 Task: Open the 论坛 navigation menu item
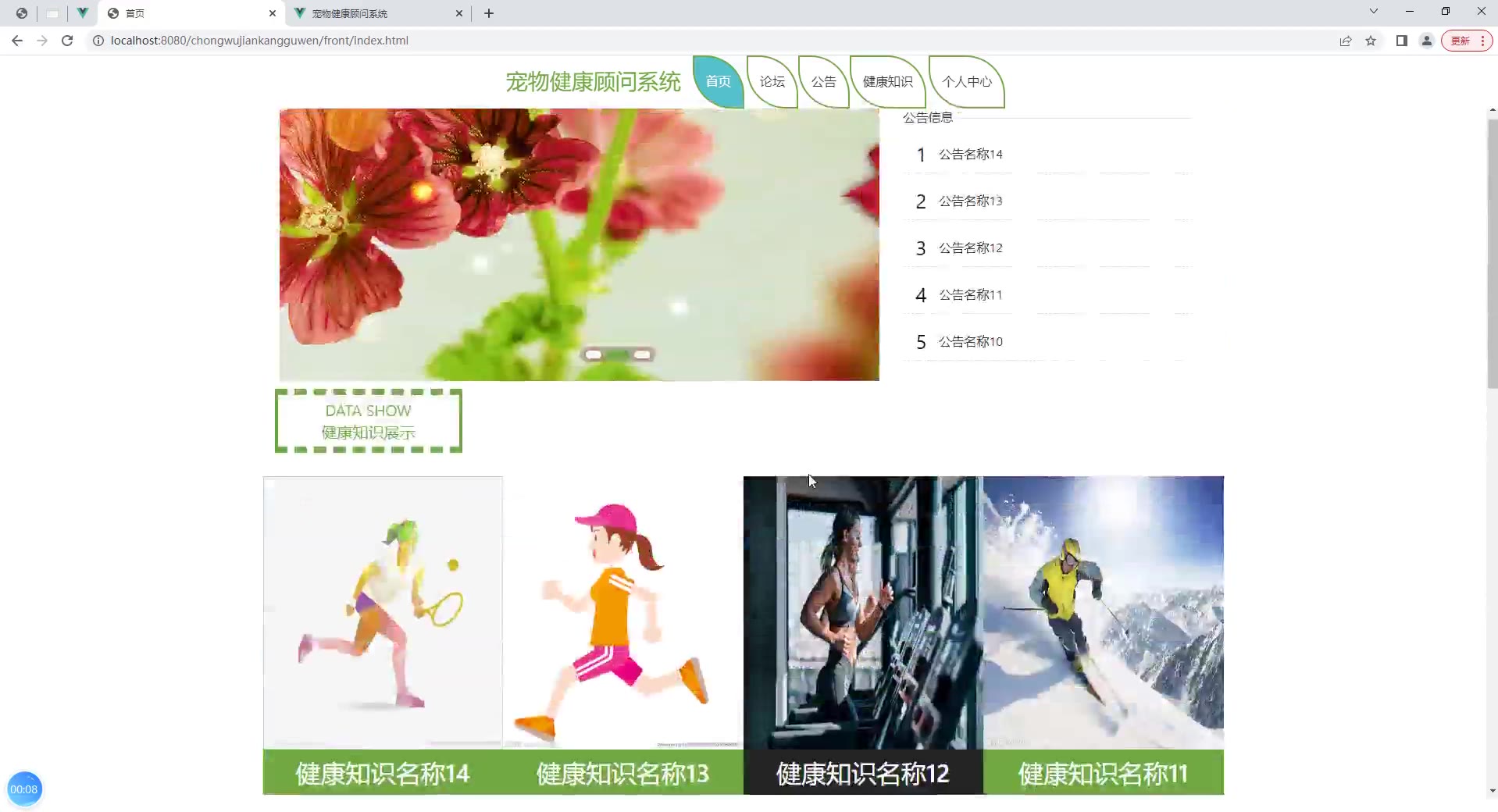[772, 81]
